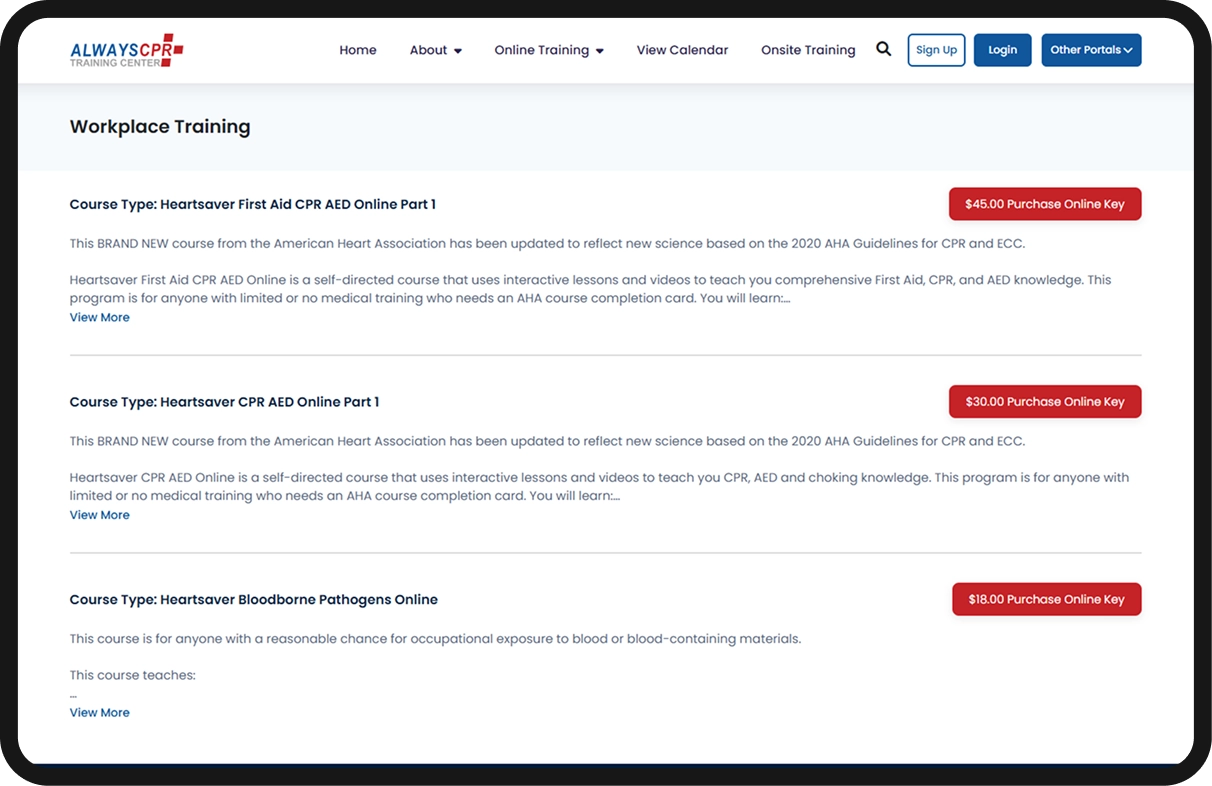
Task: Click the Sign Up button
Action: [936, 50]
